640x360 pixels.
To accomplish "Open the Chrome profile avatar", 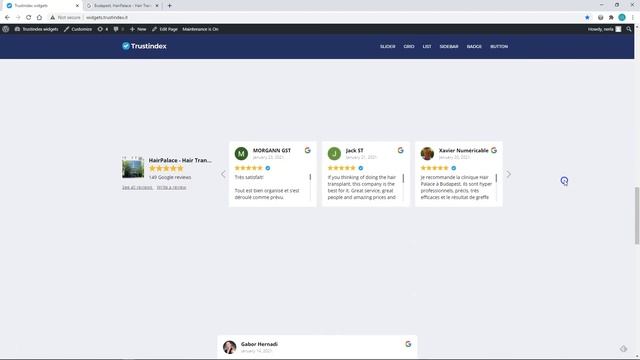I will 622,18.
